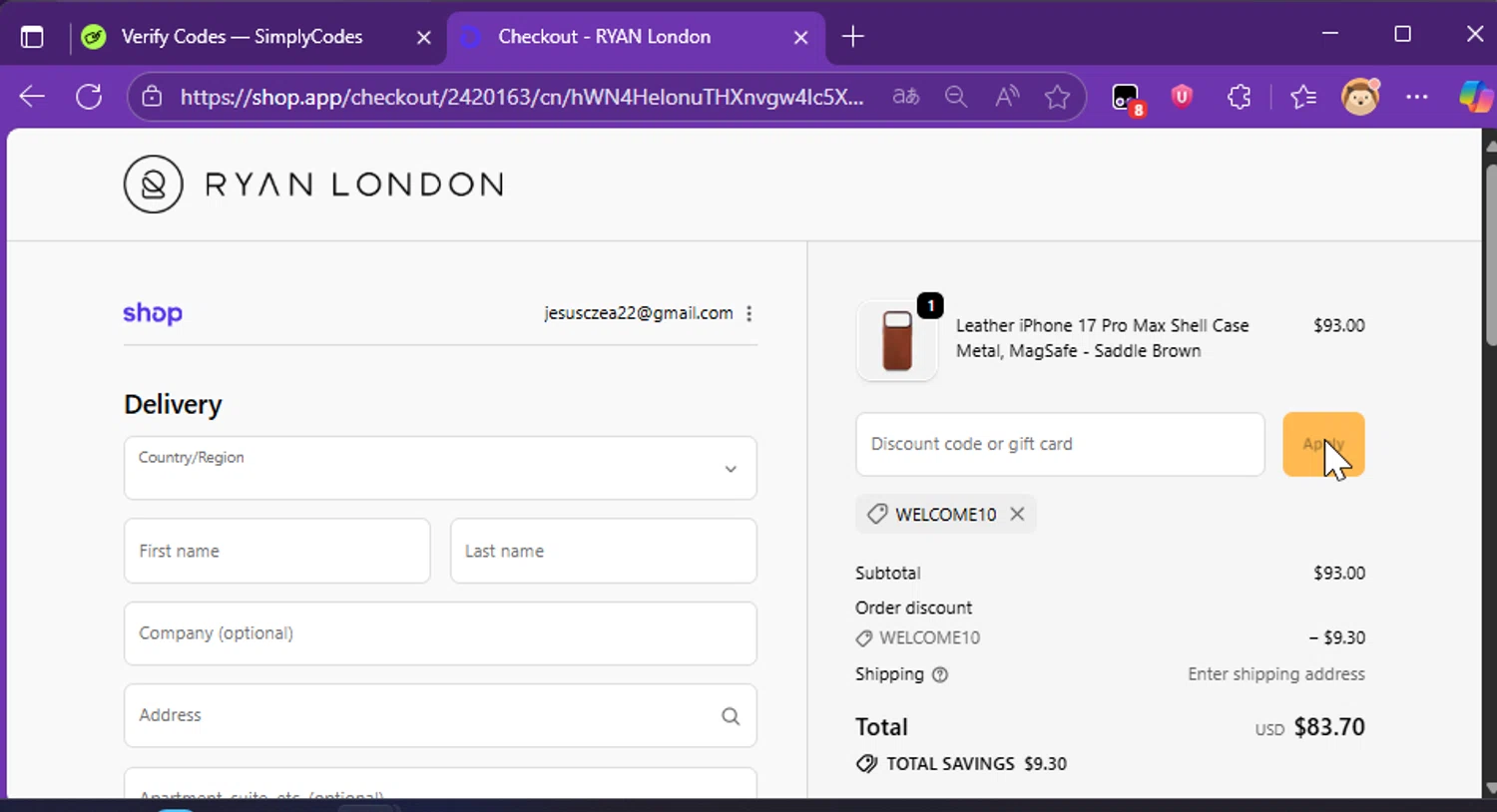This screenshot has height=812, width=1497.
Task: Open a new browser tab
Action: (852, 37)
